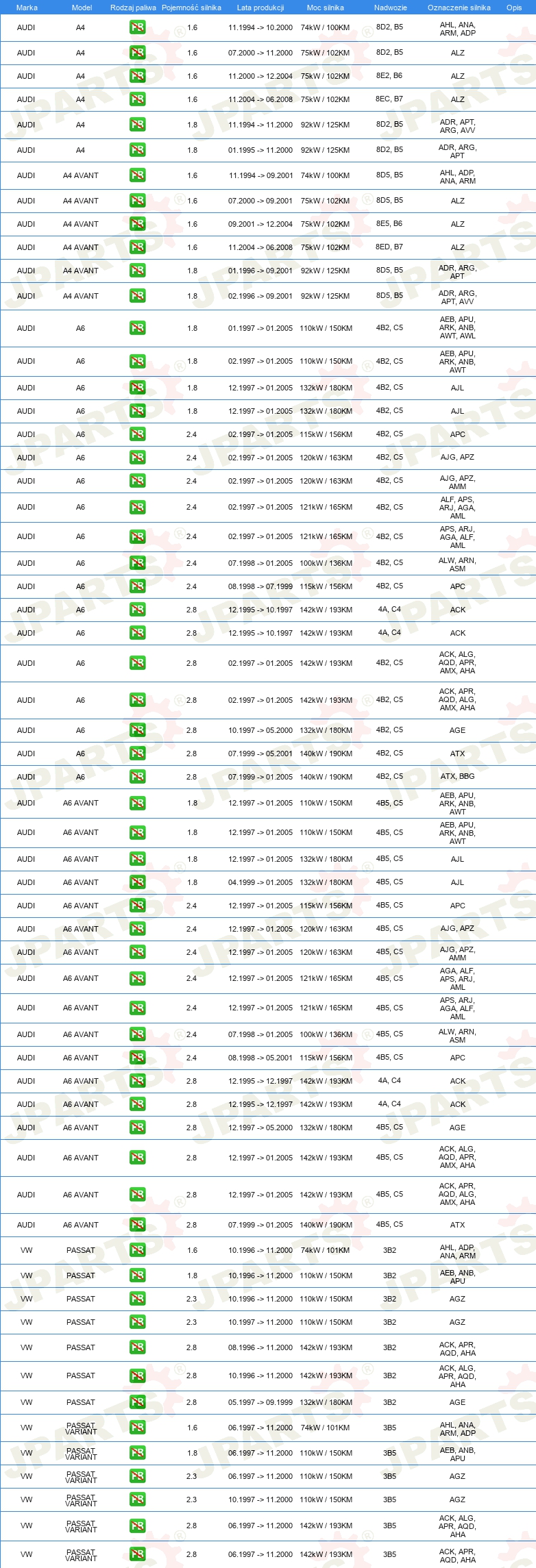The image size is (536, 1568).
Task: Click fuel icon for A6 07.1999 -> 05.2001 ATX row
Action: coord(137,754)
